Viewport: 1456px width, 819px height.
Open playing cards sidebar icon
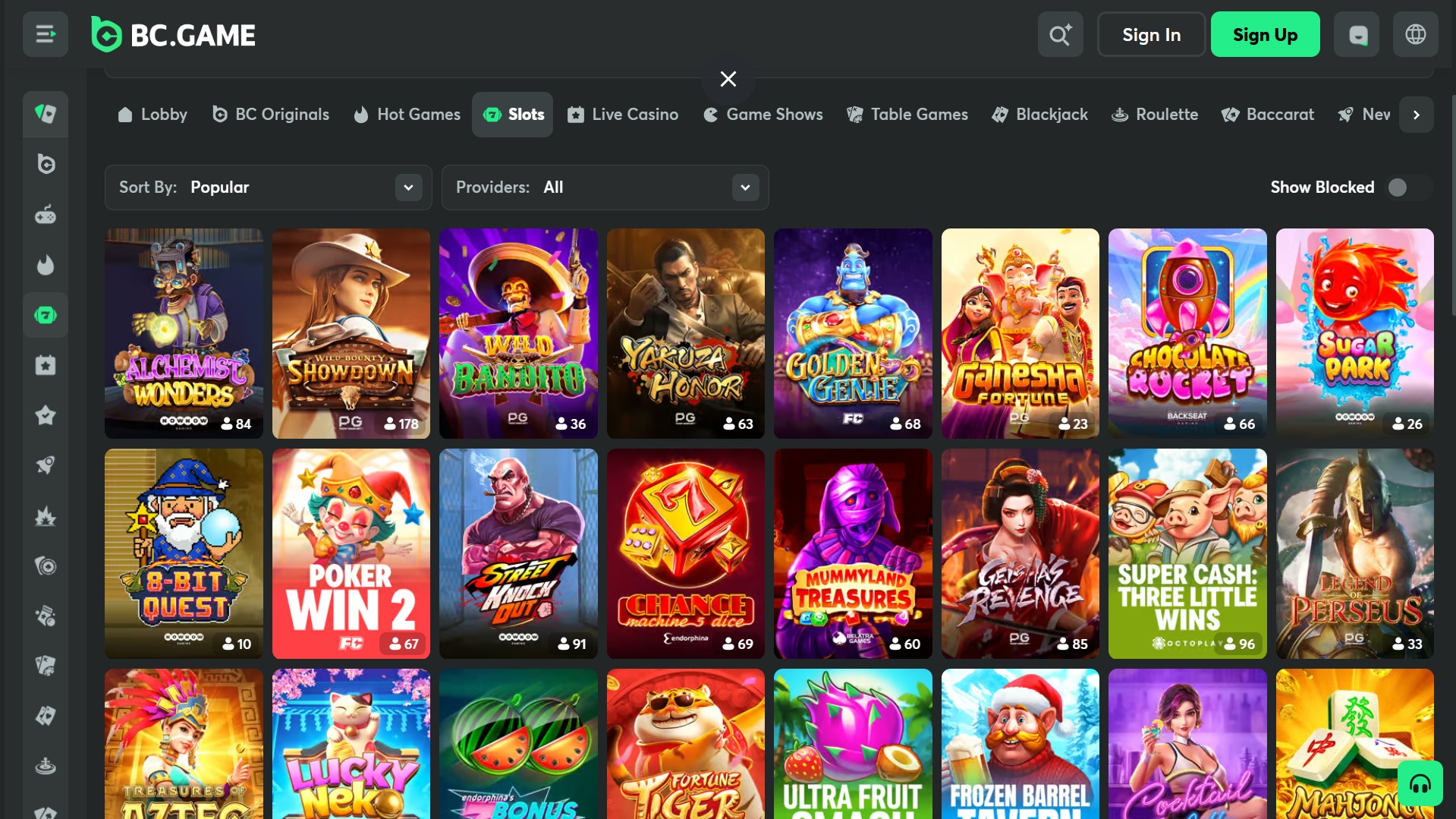point(46,666)
